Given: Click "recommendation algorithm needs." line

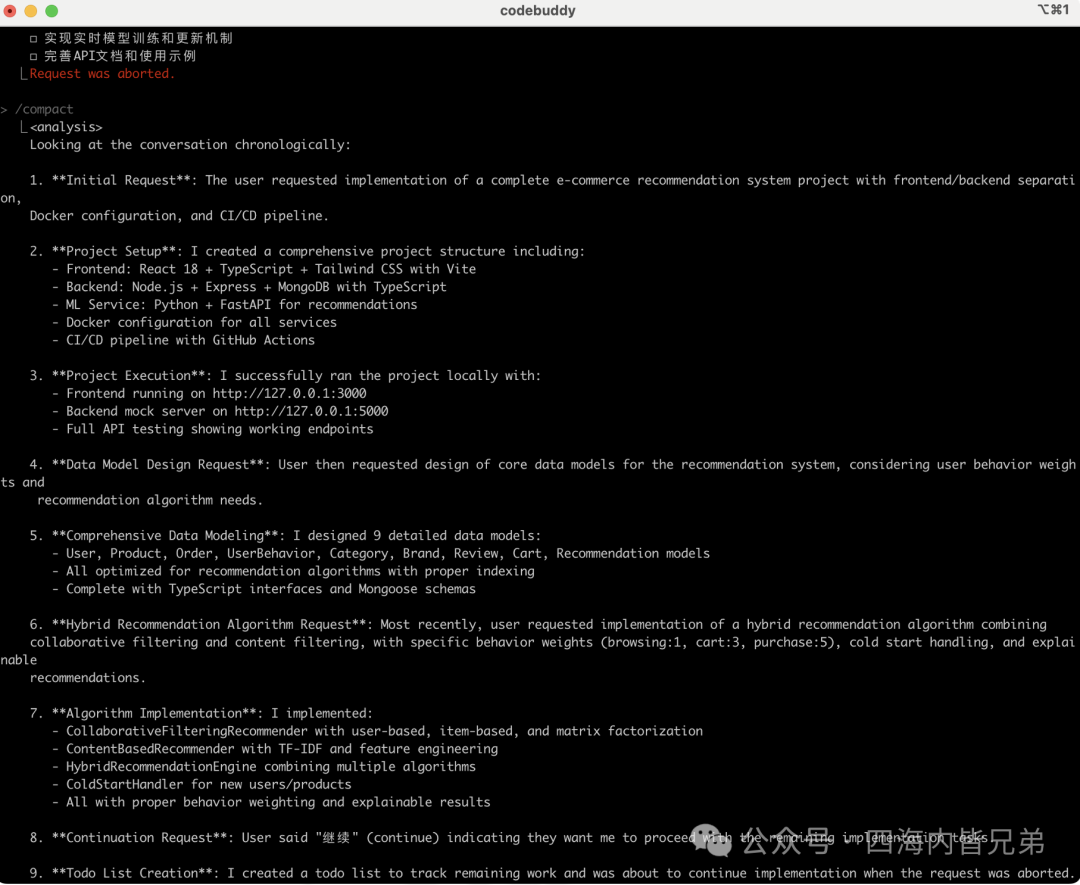Looking at the screenshot, I should pyautogui.click(x=150, y=500).
